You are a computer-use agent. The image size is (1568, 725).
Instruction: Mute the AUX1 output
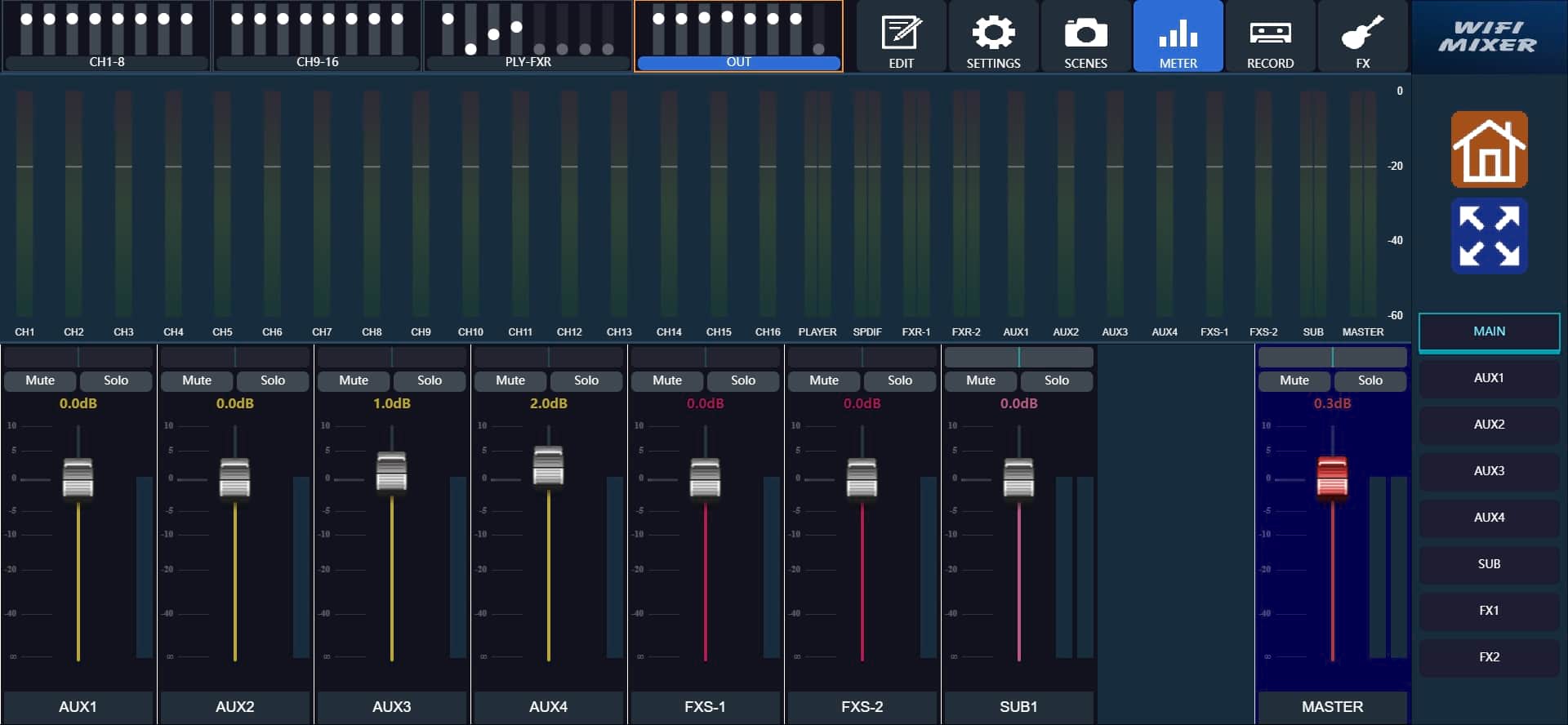tap(40, 380)
